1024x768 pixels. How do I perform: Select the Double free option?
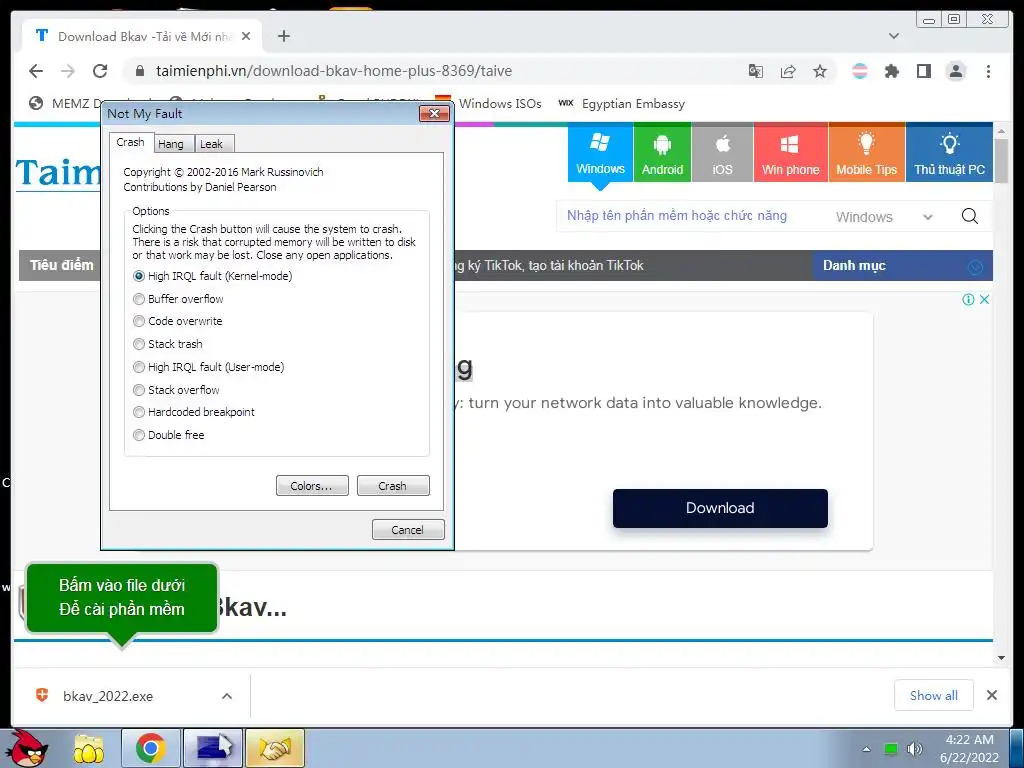point(168,435)
